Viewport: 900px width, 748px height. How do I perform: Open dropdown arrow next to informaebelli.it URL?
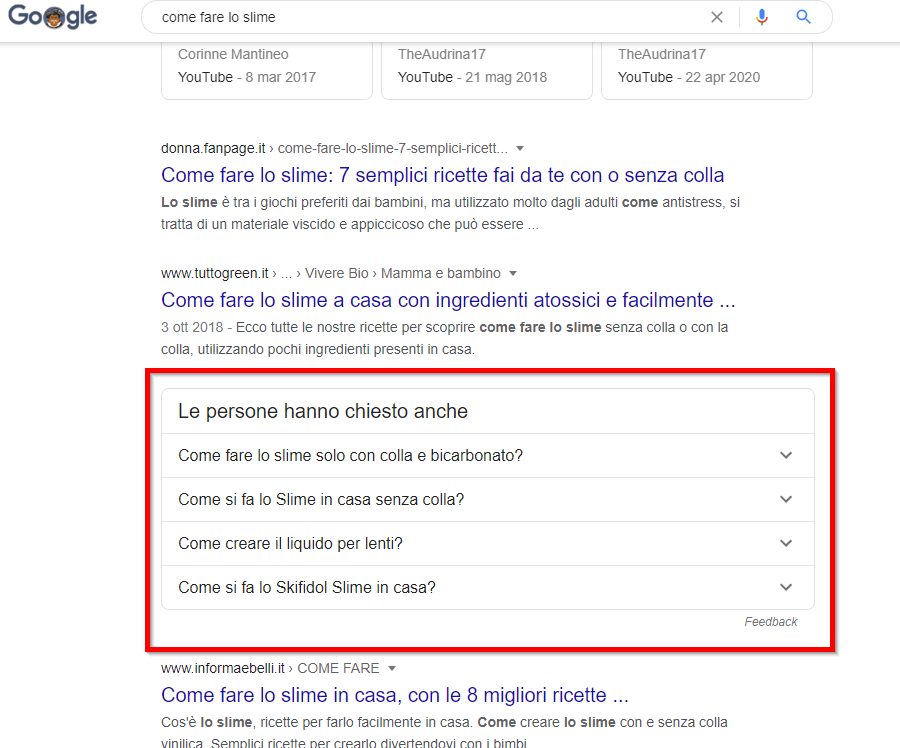point(391,668)
